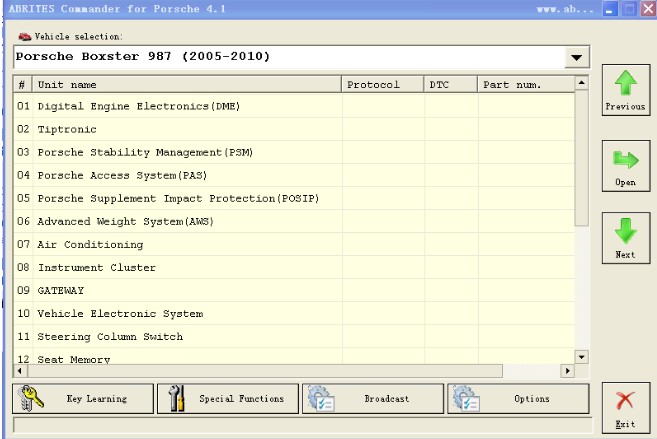Viewport: 657px width, 439px height.
Task: Launch Special Functions
Action: tap(228, 398)
